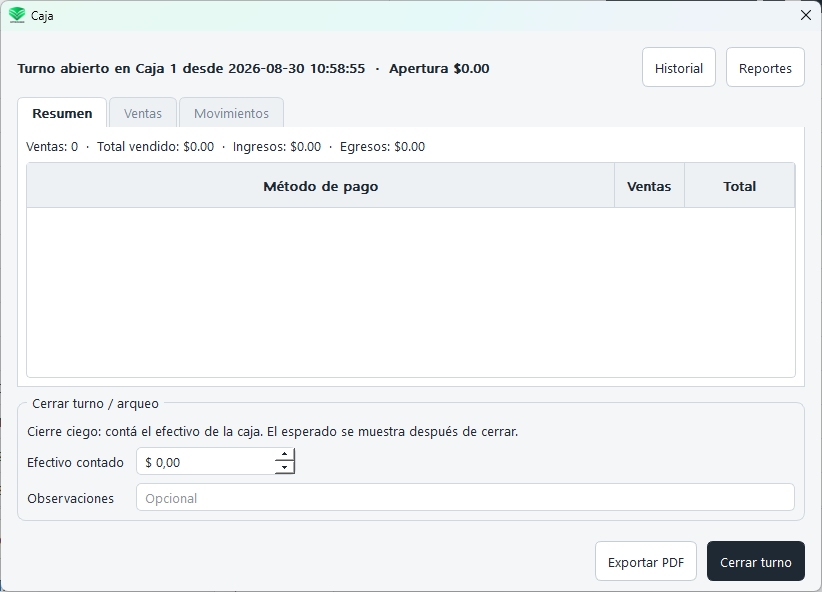Sort by the Ventas column header
The width and height of the screenshot is (822, 592).
649,186
